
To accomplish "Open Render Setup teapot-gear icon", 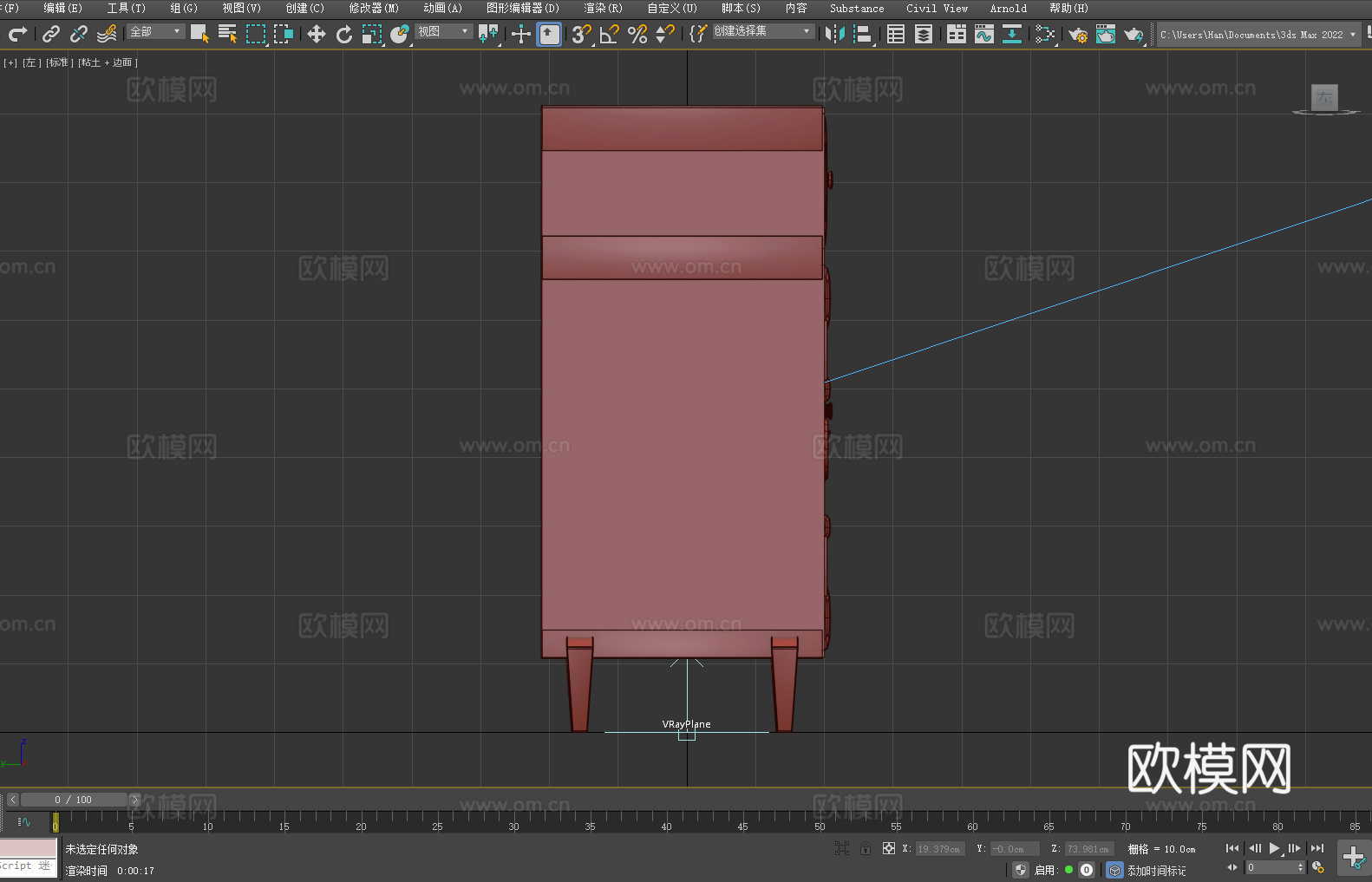I will (1078, 34).
